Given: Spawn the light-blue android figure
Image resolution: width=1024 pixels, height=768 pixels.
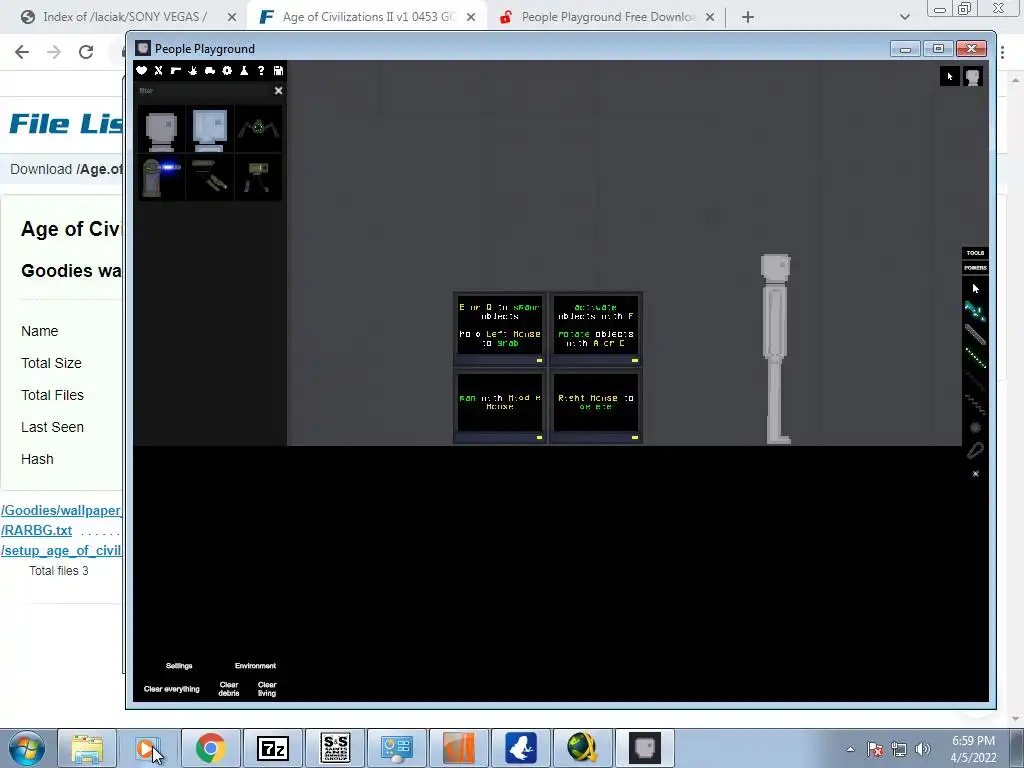Looking at the screenshot, I should (210, 129).
